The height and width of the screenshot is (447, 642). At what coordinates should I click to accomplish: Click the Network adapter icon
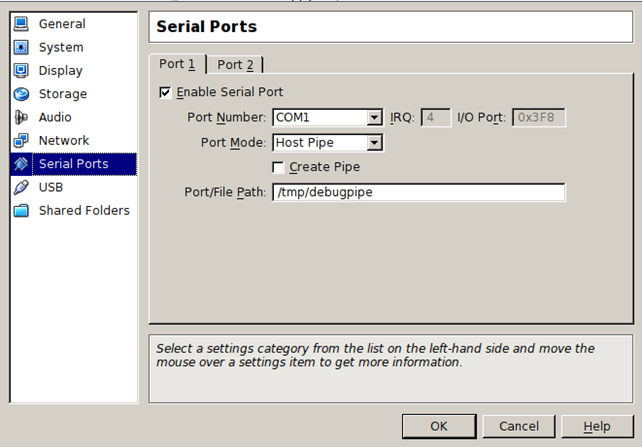click(x=21, y=141)
